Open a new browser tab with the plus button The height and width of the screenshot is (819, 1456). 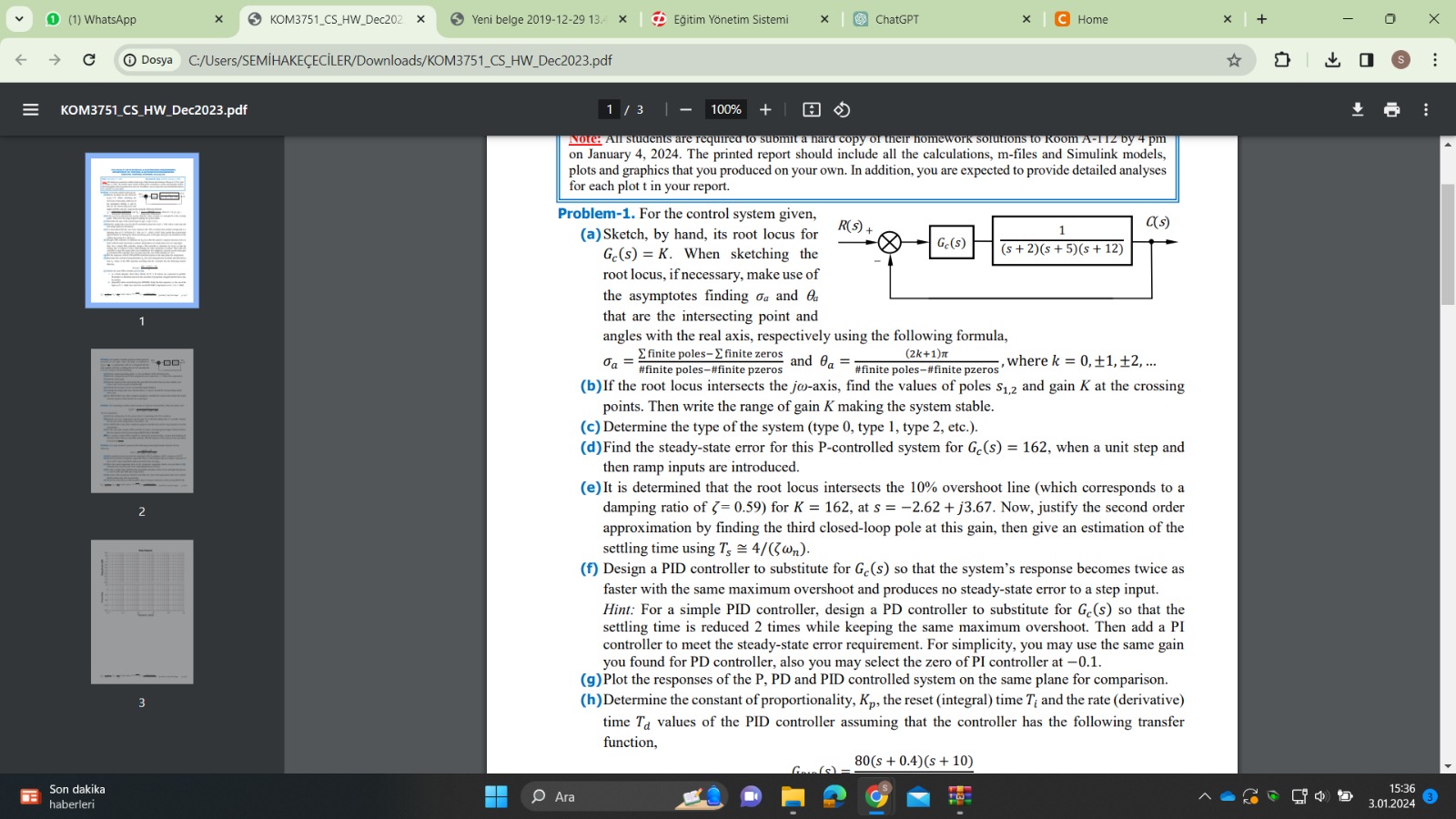(x=1260, y=18)
